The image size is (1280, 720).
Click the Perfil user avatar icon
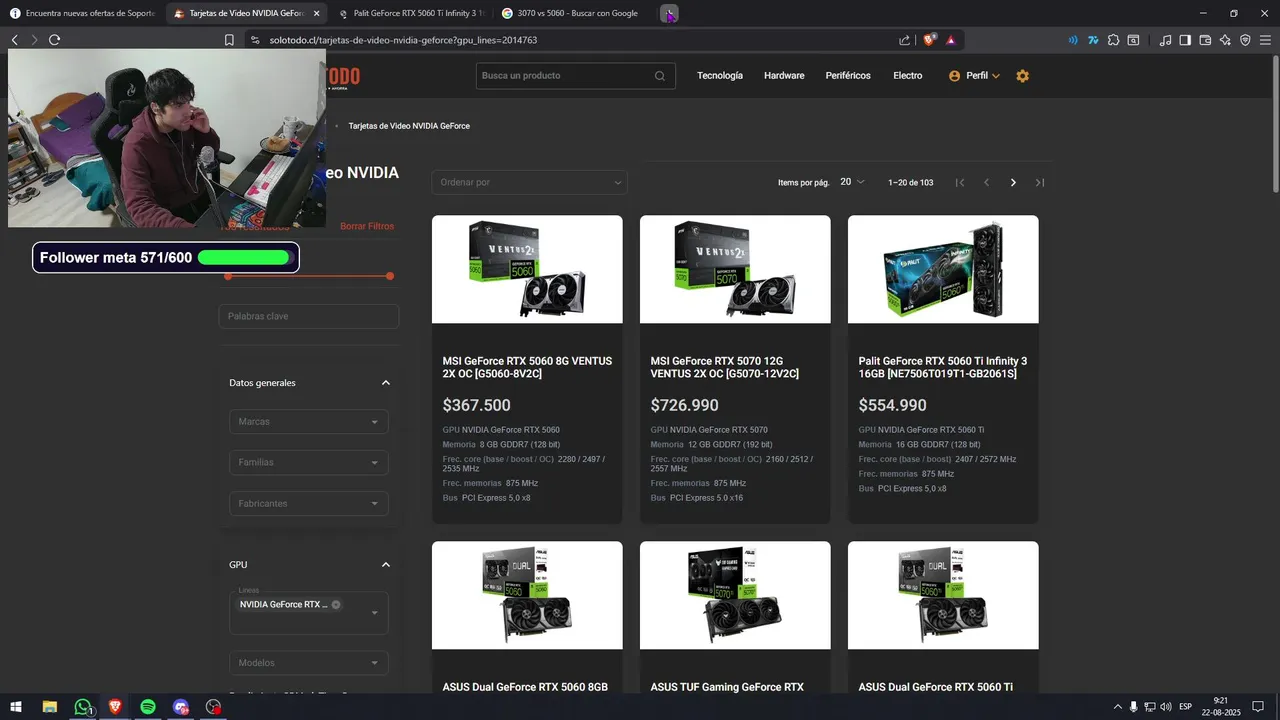954,76
